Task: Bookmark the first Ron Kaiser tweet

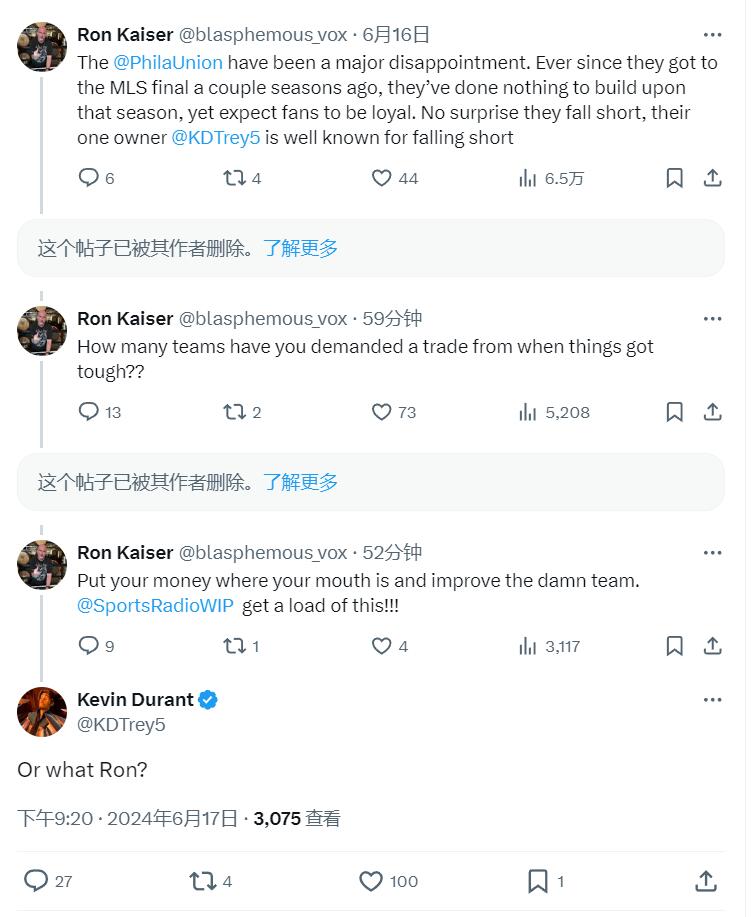Action: tap(674, 177)
